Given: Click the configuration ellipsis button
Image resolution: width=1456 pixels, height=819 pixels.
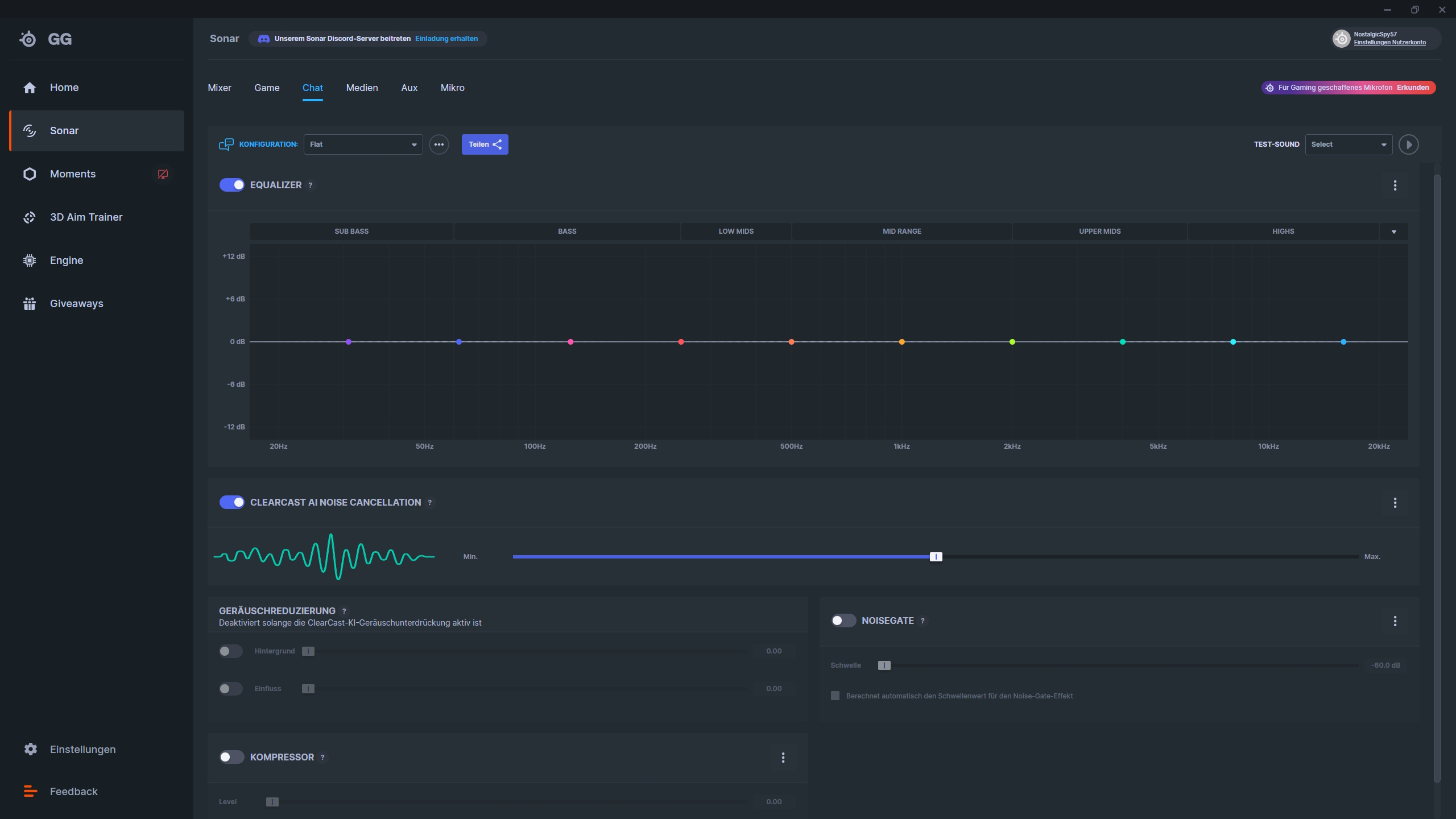Looking at the screenshot, I should point(439,144).
